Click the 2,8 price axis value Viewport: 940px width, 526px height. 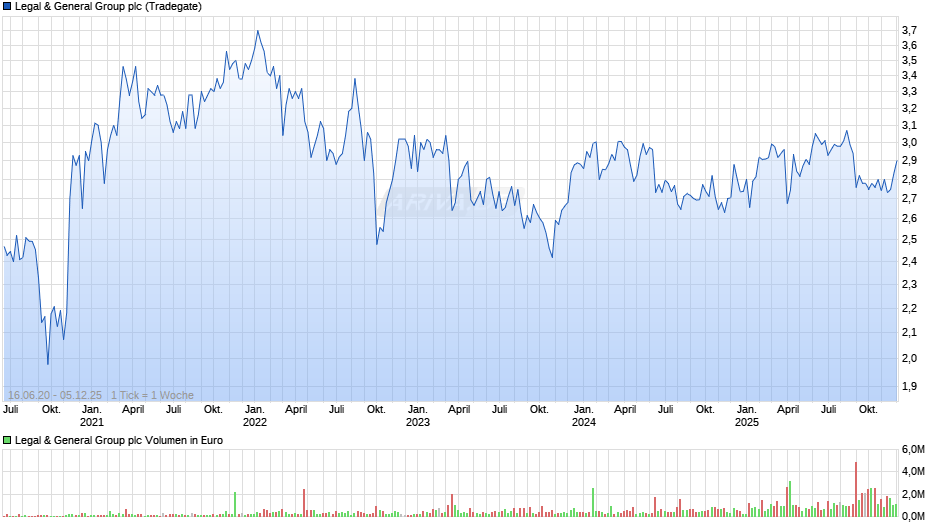coord(909,179)
